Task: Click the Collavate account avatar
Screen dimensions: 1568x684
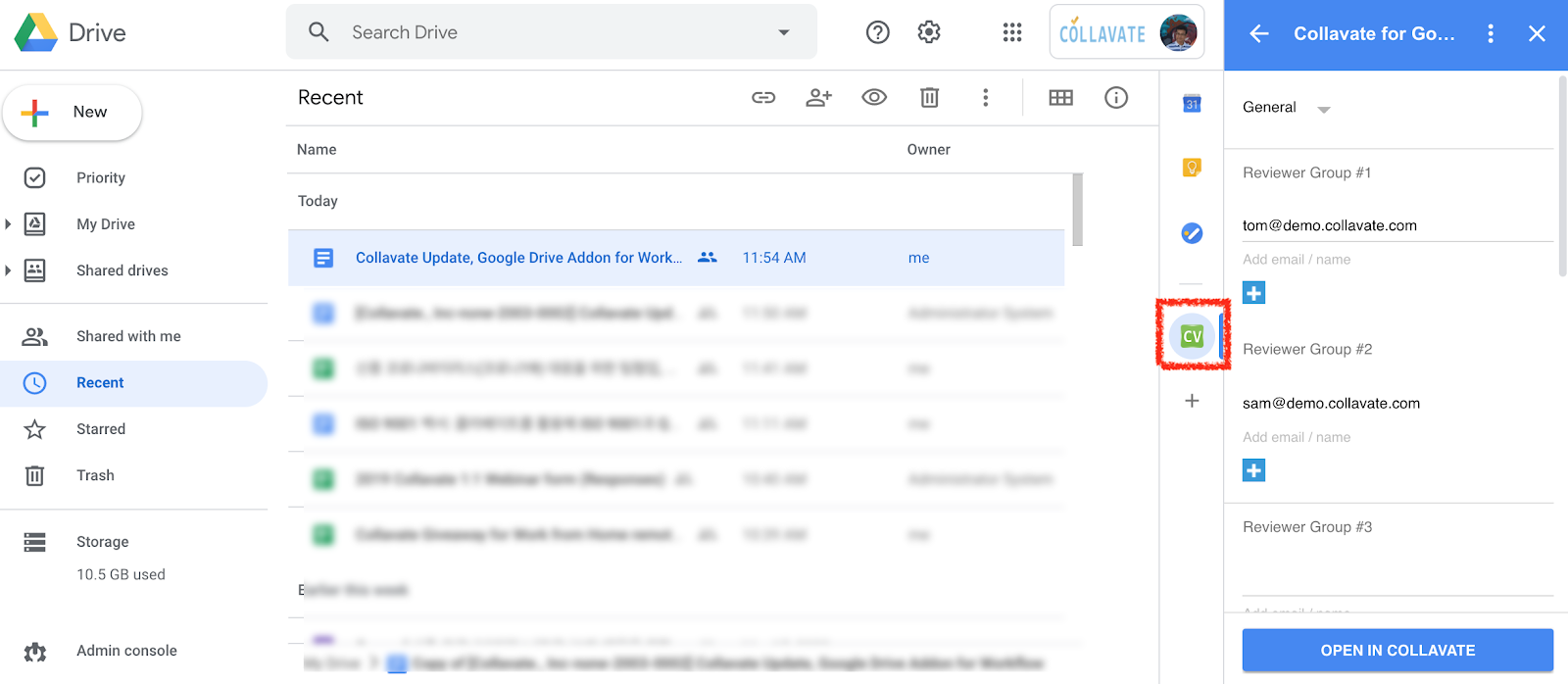Action: 1178,32
